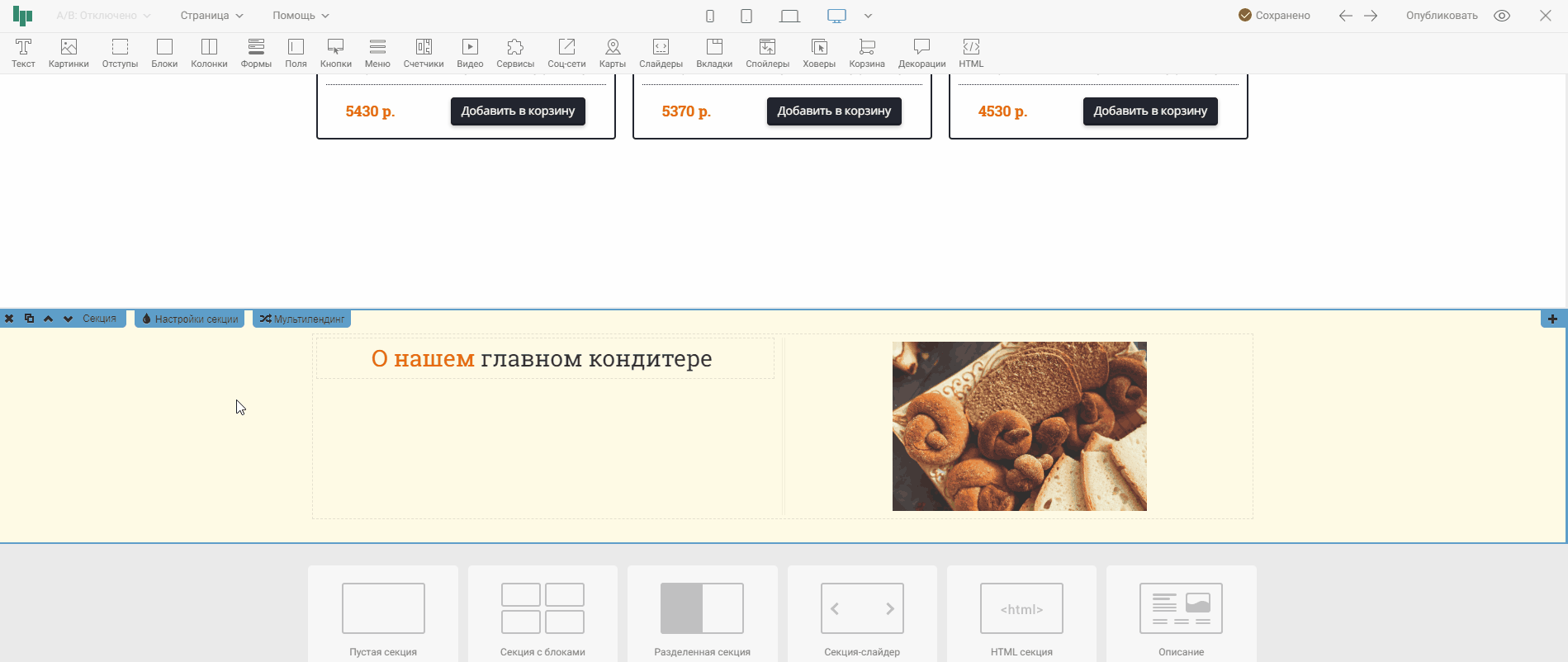Select the Text (Текст) tool
This screenshot has width=1568, height=662.
tap(23, 53)
